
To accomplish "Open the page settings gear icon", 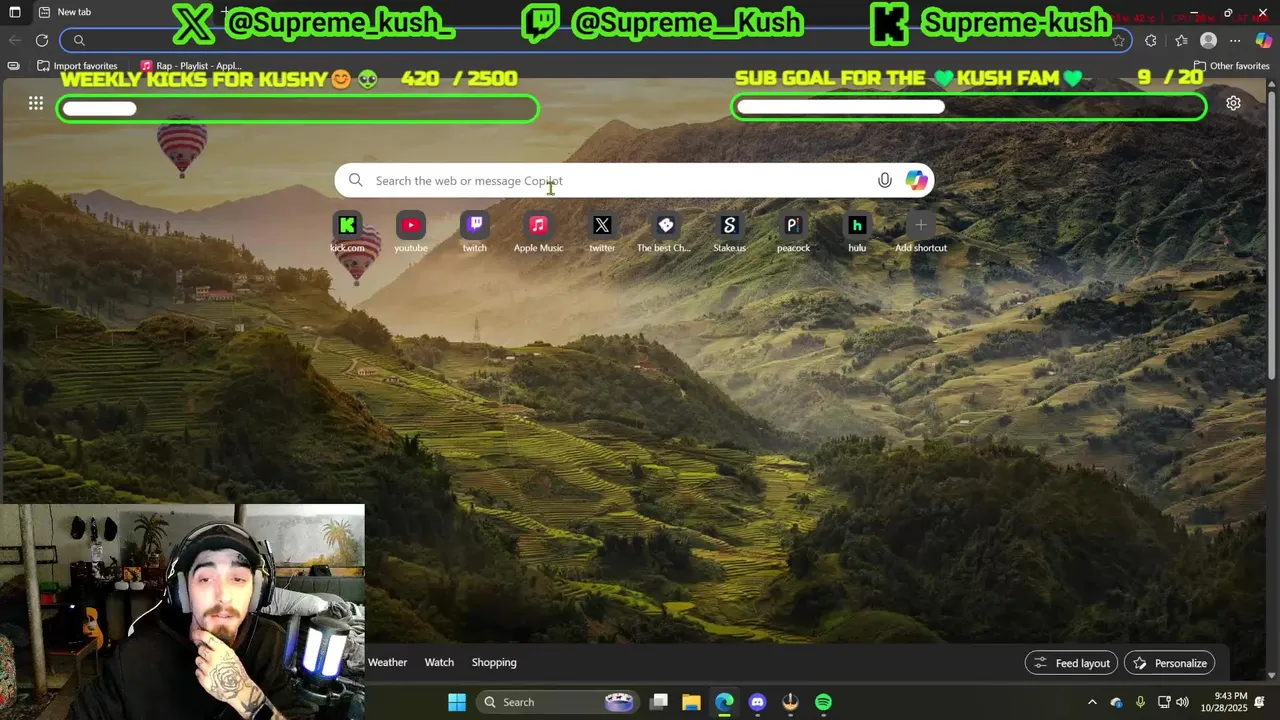I will click(1233, 103).
